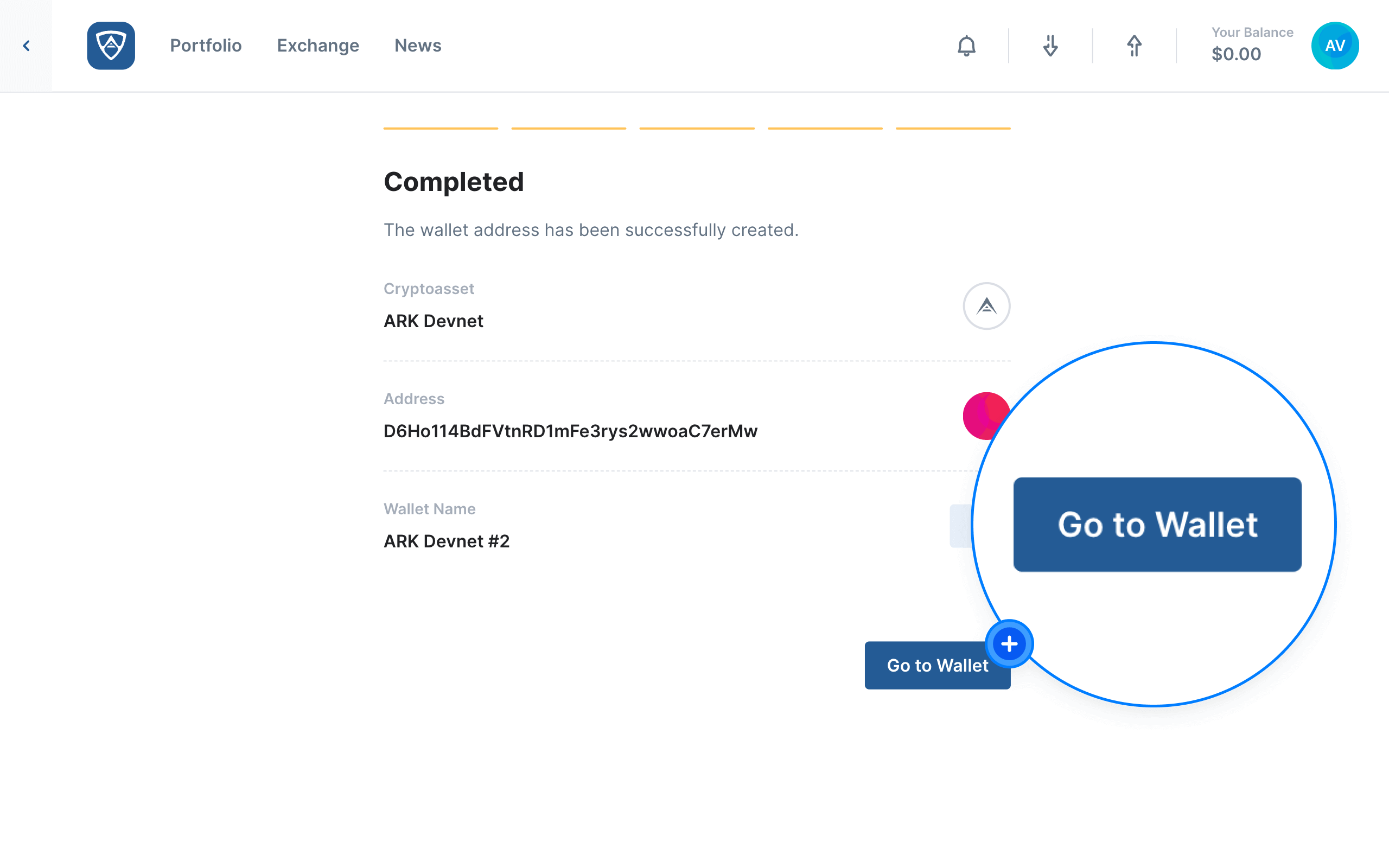Click the Your Balance label
The width and height of the screenshot is (1389, 868).
(1252, 32)
